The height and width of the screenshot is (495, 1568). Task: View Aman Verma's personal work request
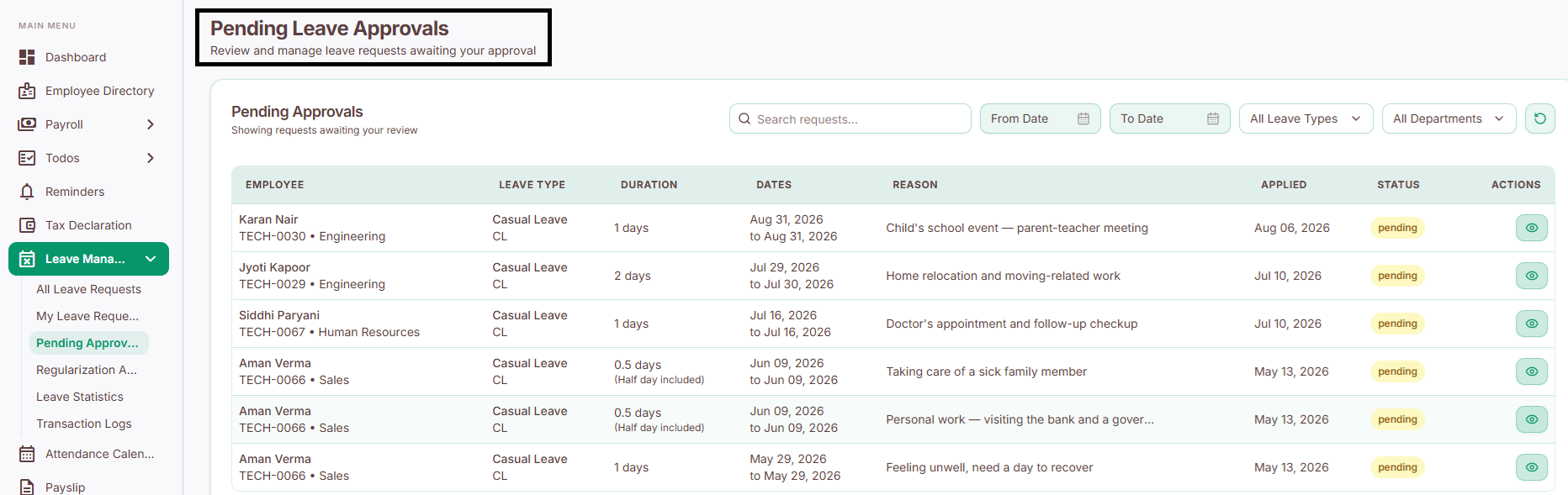(x=1532, y=419)
